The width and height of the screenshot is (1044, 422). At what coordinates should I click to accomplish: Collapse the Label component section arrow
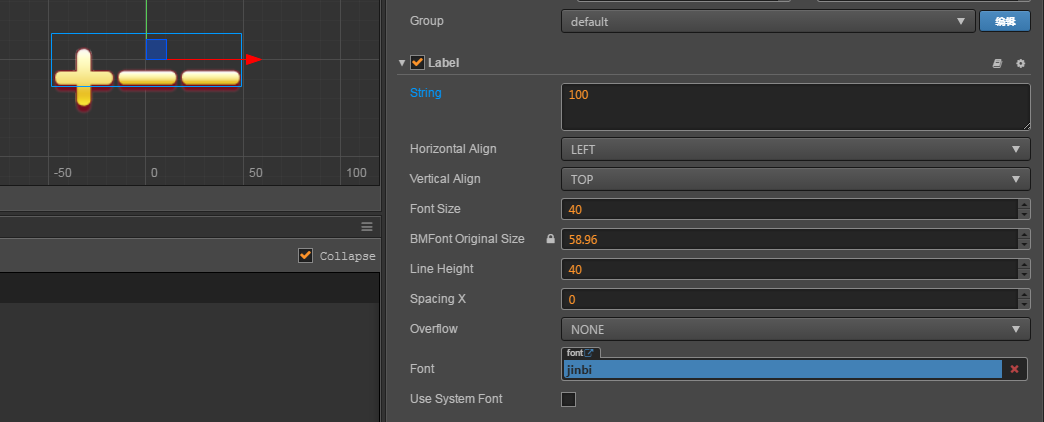point(402,63)
